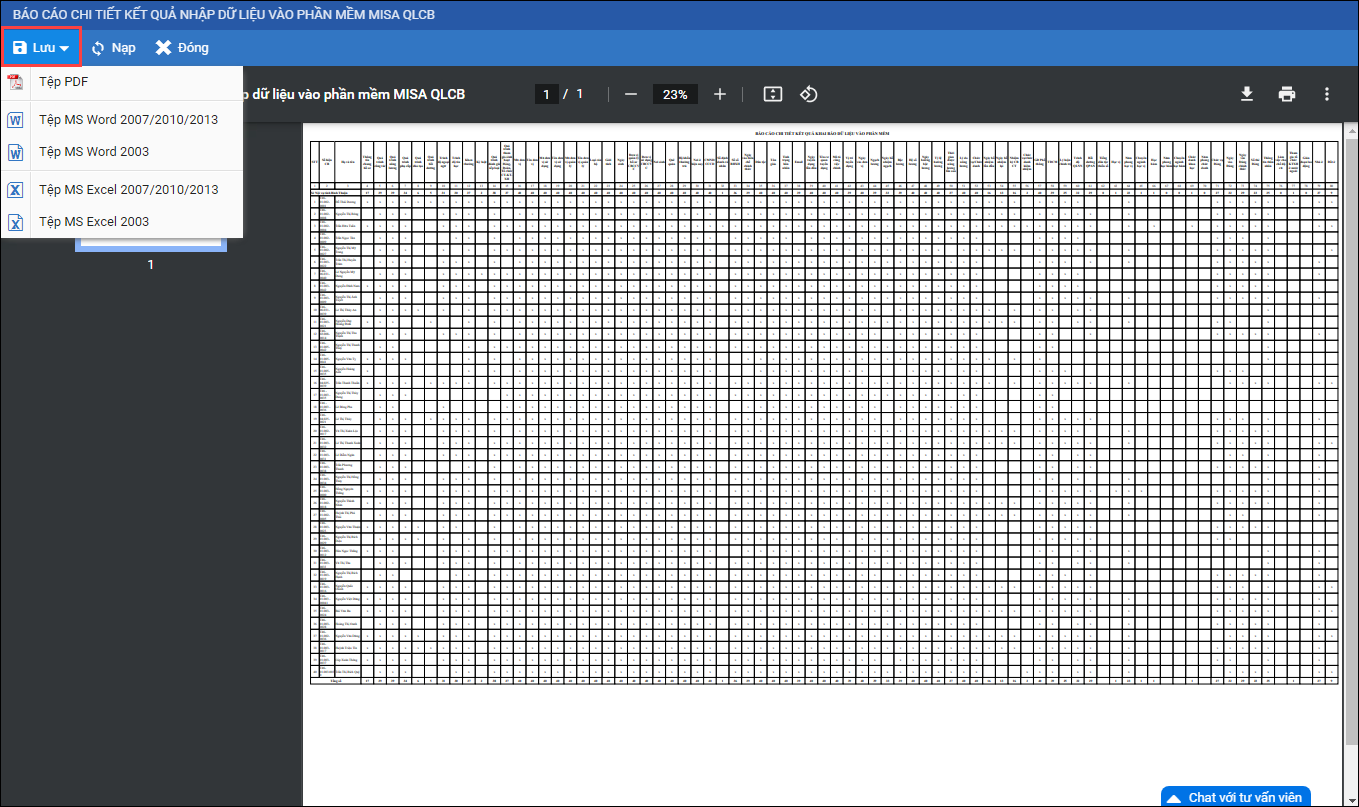Click the 23% zoom level field

click(675, 94)
